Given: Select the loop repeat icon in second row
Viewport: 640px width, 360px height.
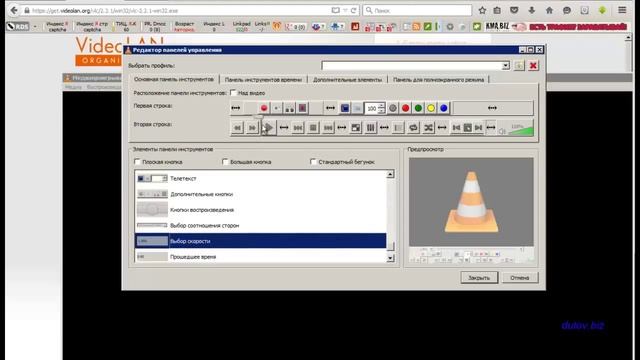Looking at the screenshot, I should (413, 128).
